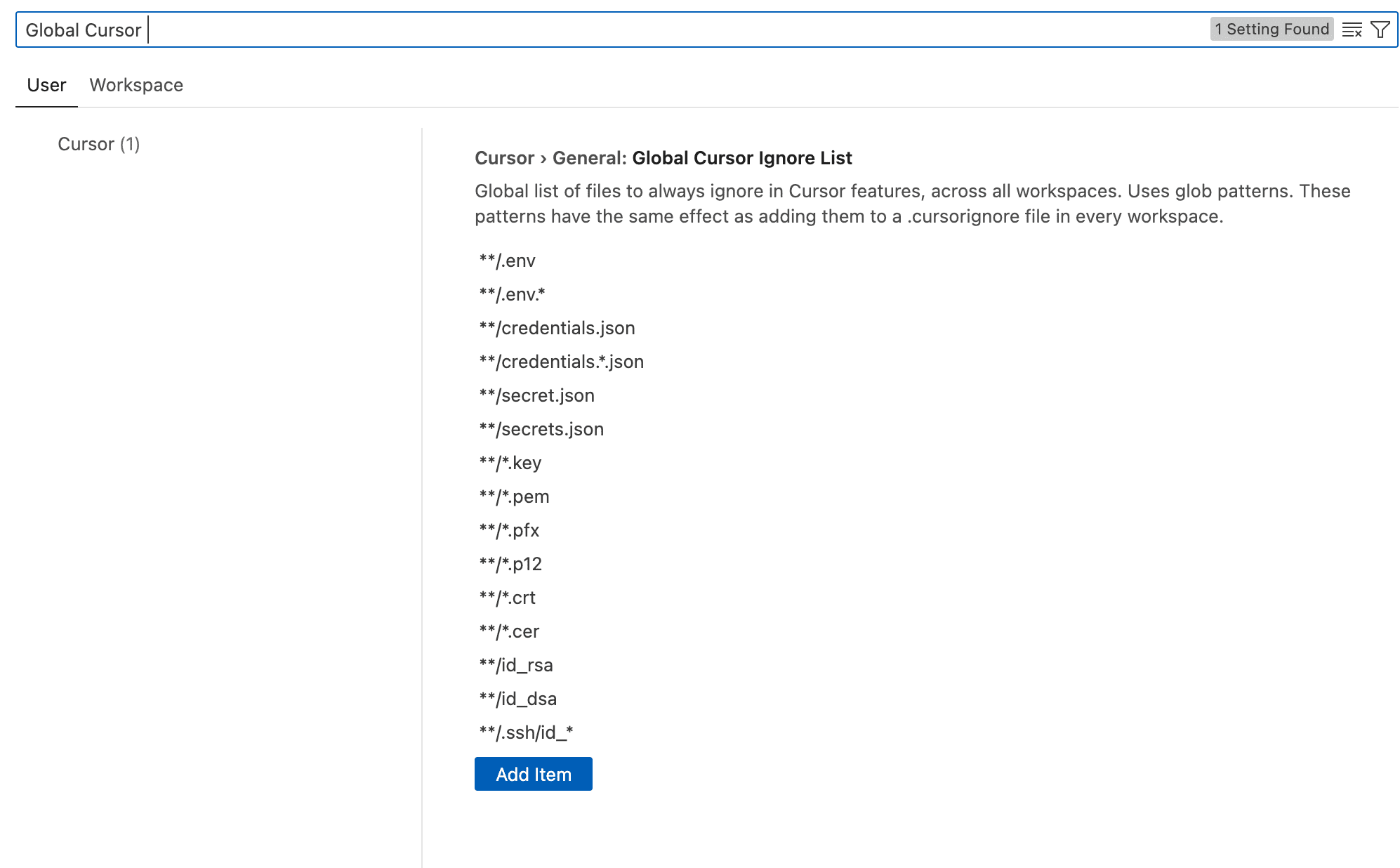This screenshot has width=1400, height=868.
Task: Select the **/*.cer pattern
Action: pos(509,631)
